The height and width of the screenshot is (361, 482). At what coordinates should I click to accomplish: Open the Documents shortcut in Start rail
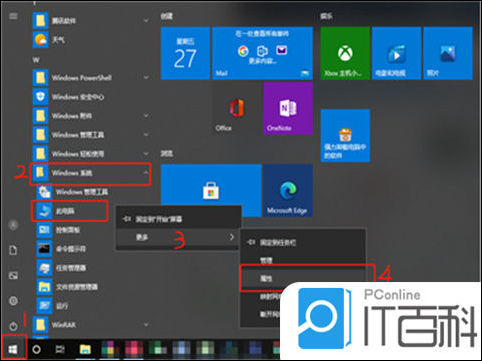pos(13,250)
